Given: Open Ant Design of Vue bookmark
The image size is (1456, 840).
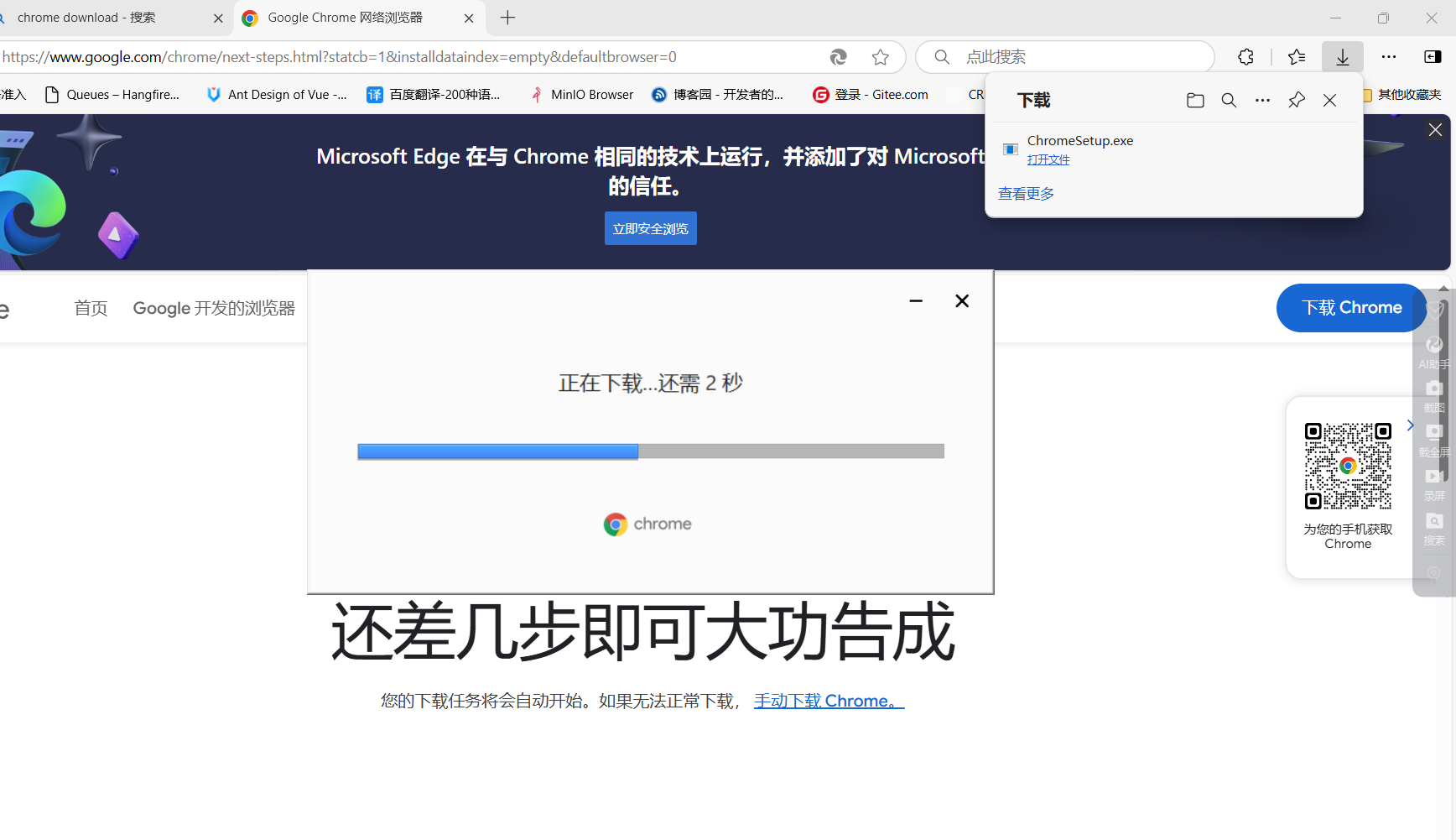Looking at the screenshot, I should pyautogui.click(x=277, y=95).
